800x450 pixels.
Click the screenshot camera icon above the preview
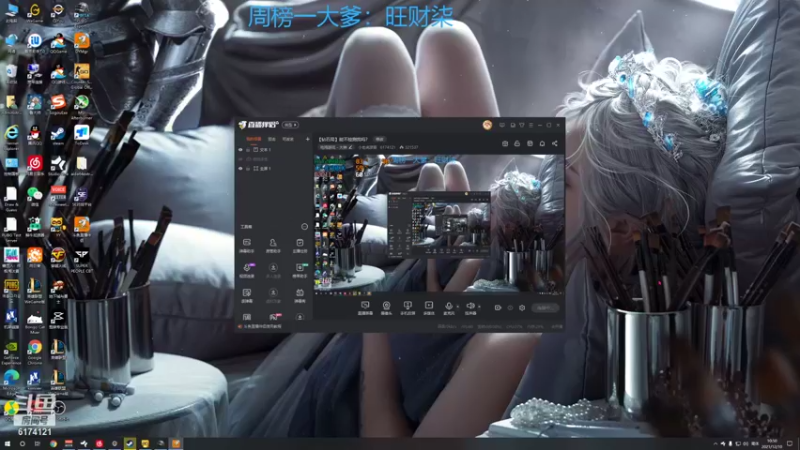point(505,144)
